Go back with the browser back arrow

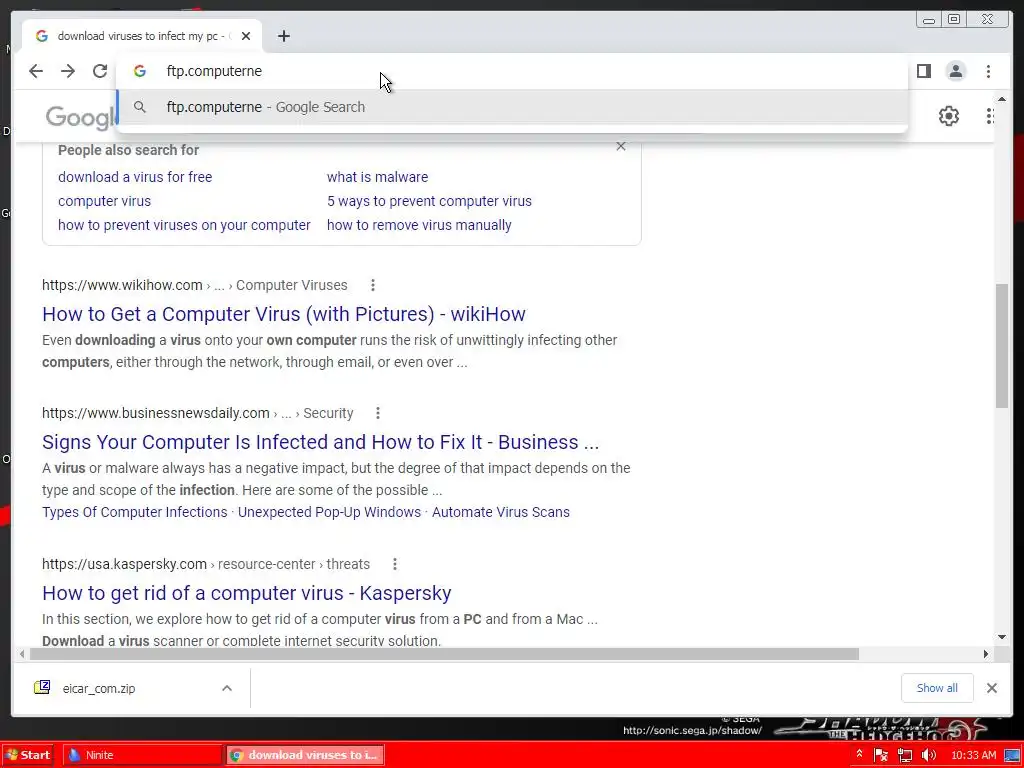click(36, 71)
